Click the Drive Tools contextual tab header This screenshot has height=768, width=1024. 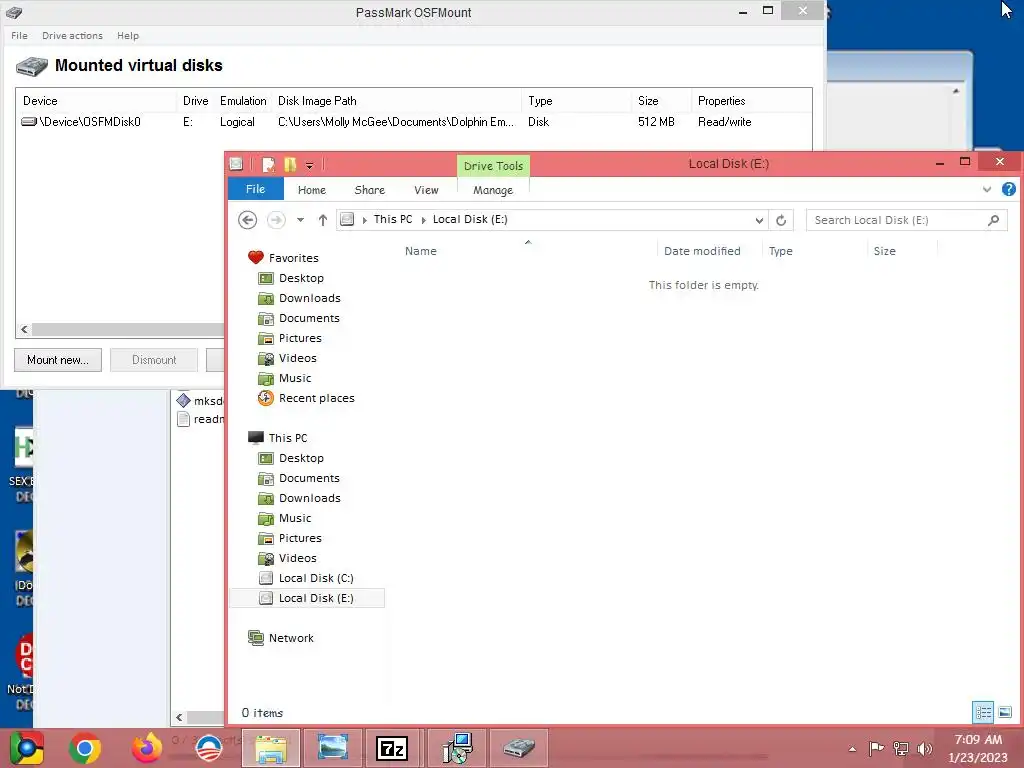[493, 166]
